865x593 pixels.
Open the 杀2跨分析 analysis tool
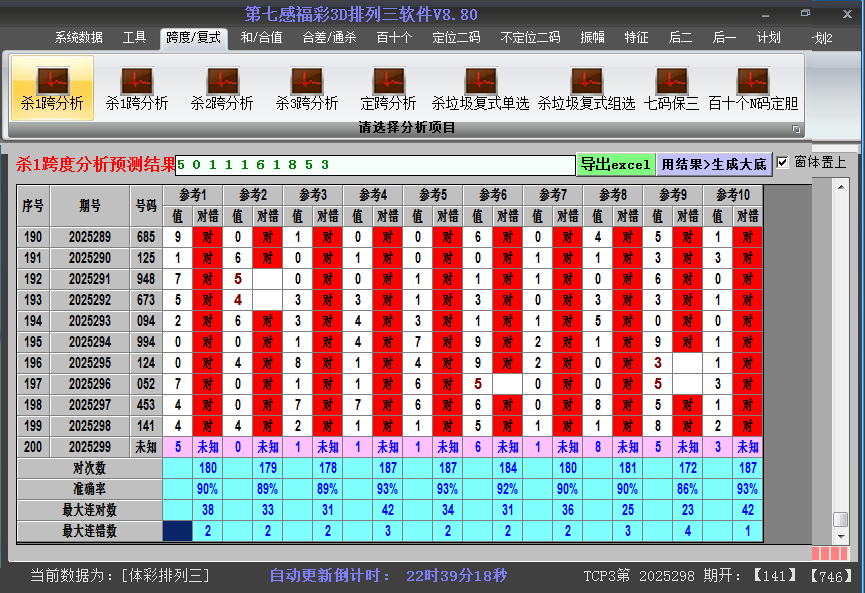click(x=222, y=88)
